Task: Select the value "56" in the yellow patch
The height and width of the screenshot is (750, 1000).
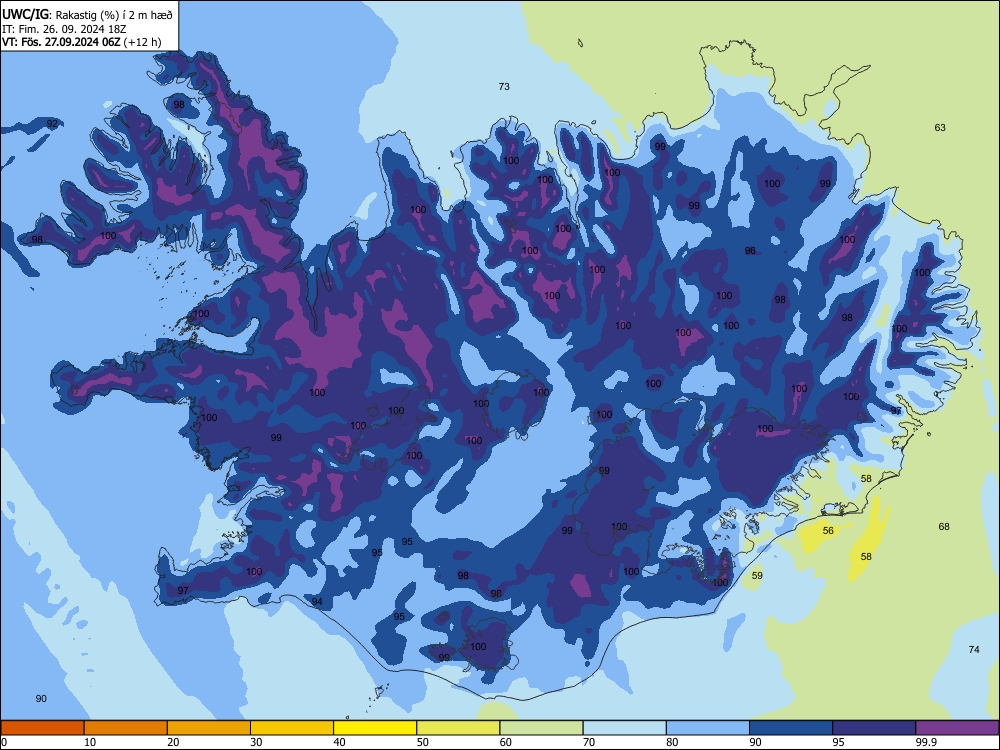Action: click(828, 531)
